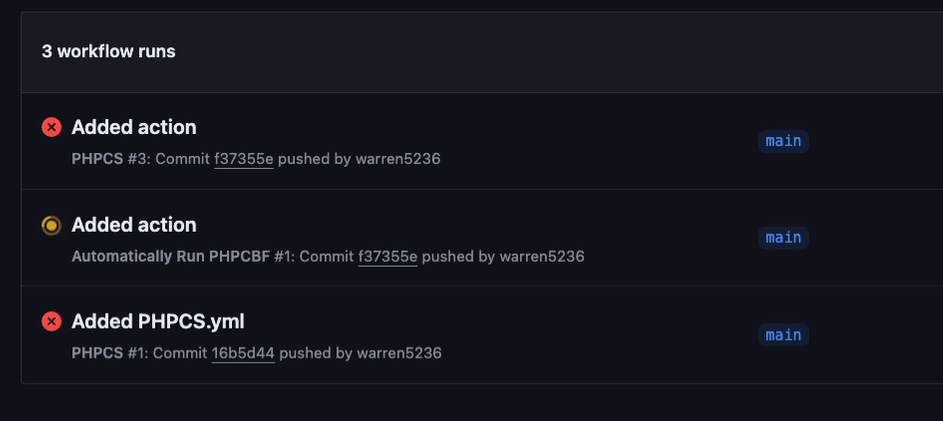
Task: Click the red failed icon for PHPCS #3
Action: pos(52,128)
